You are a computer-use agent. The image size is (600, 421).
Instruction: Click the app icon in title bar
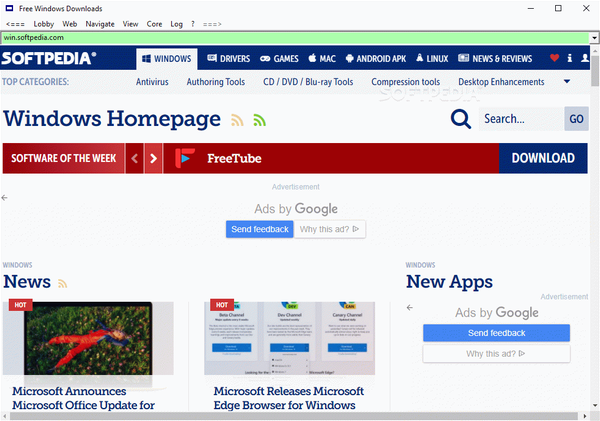pyautogui.click(x=9, y=8)
